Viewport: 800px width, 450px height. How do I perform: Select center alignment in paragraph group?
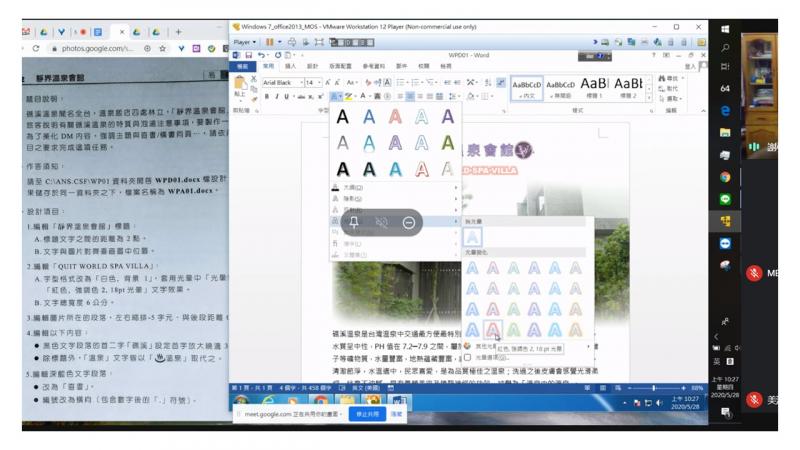(x=410, y=96)
